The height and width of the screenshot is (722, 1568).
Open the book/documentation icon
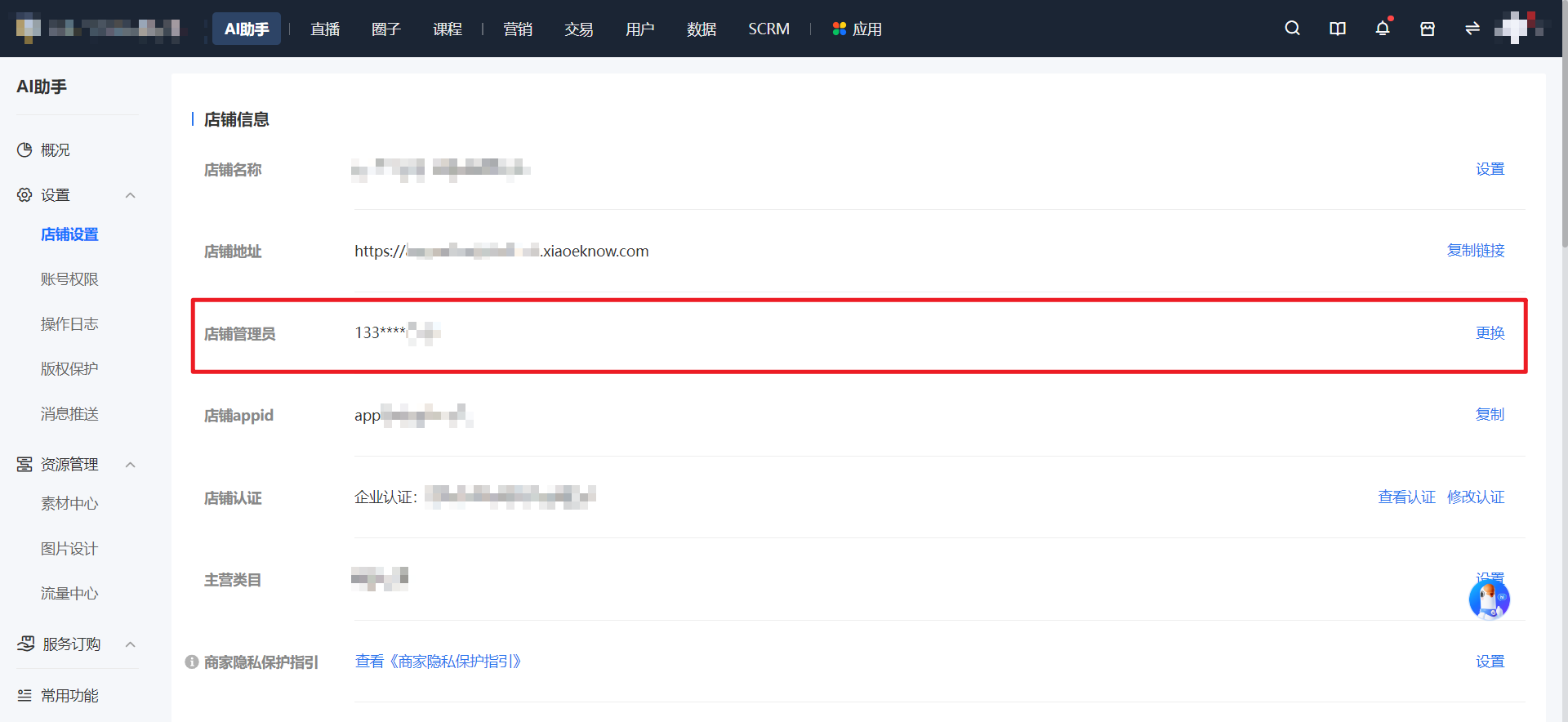click(1338, 29)
